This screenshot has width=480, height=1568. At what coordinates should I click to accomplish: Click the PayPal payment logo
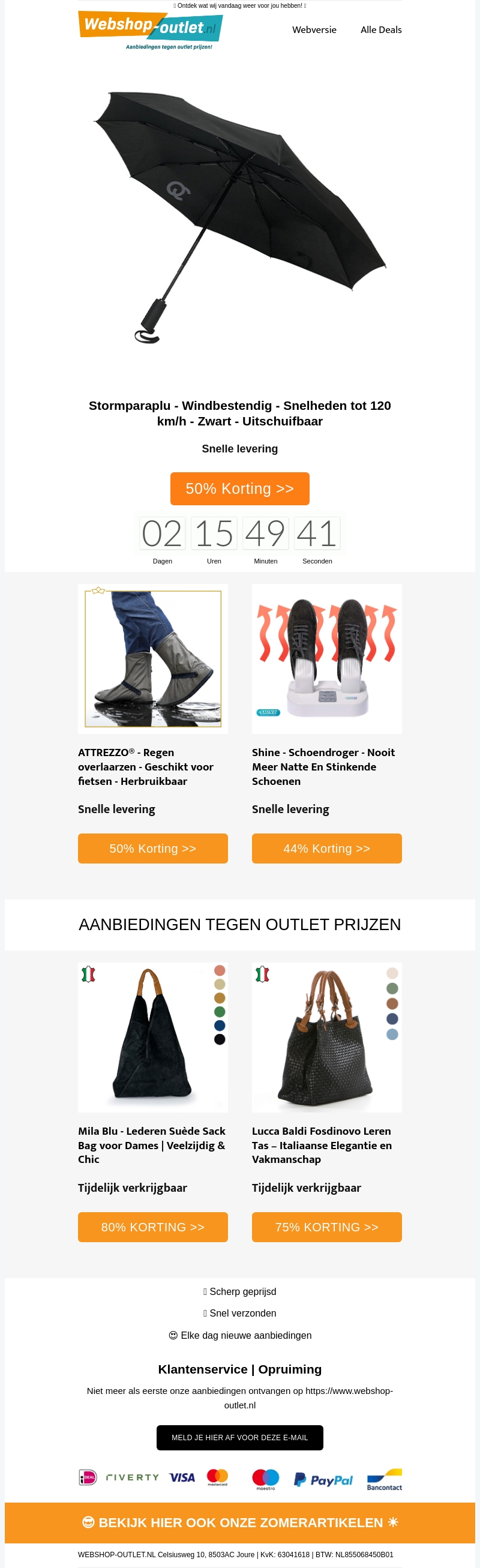click(323, 1479)
